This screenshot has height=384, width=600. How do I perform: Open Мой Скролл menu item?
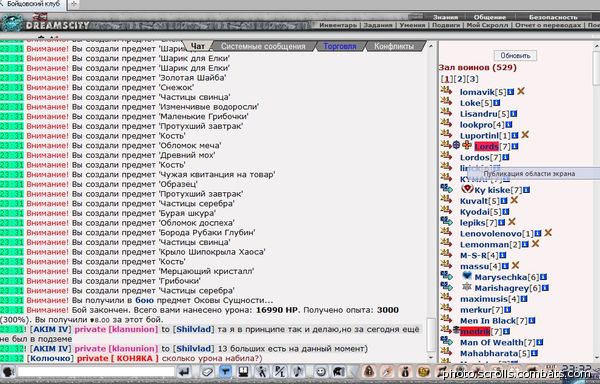[487, 25]
